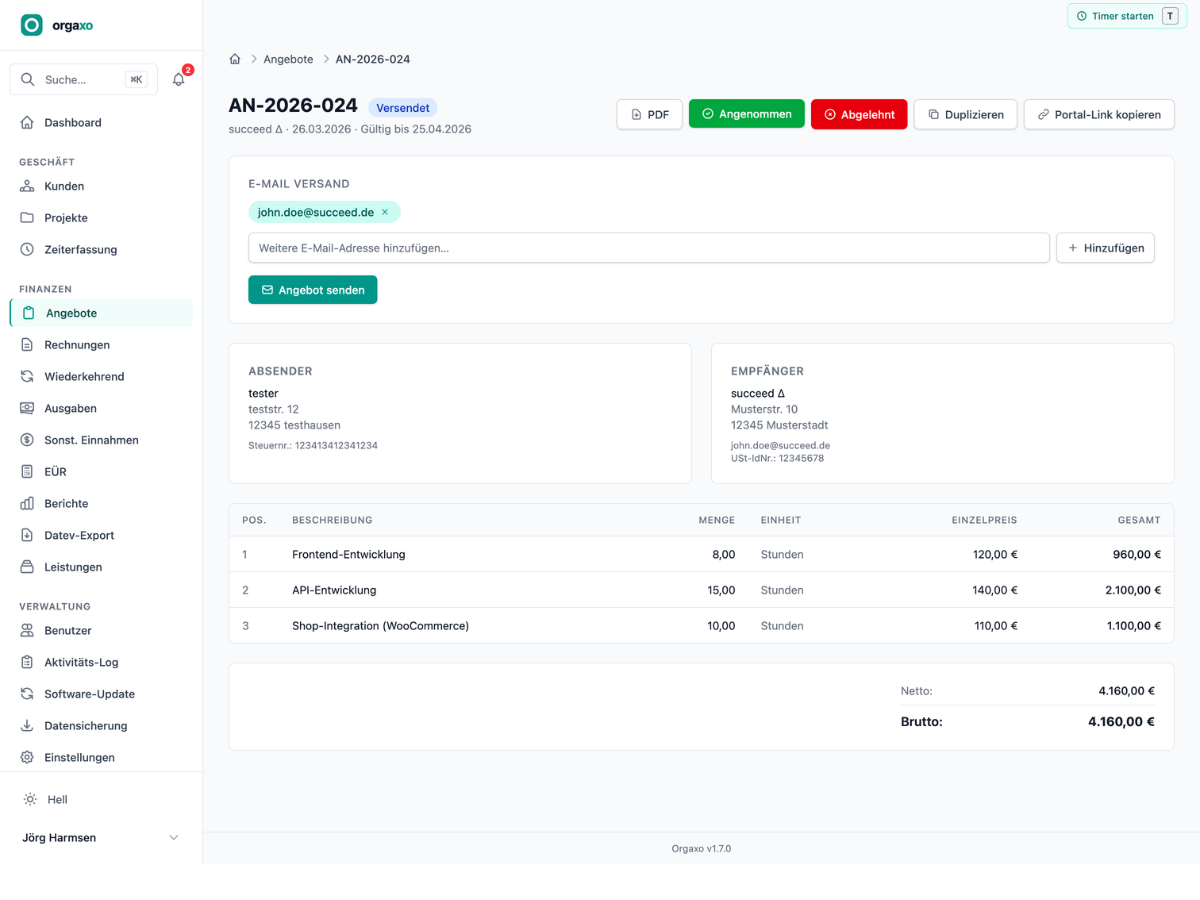
Task: Click the breadcrumb home icon
Action: 235,59
